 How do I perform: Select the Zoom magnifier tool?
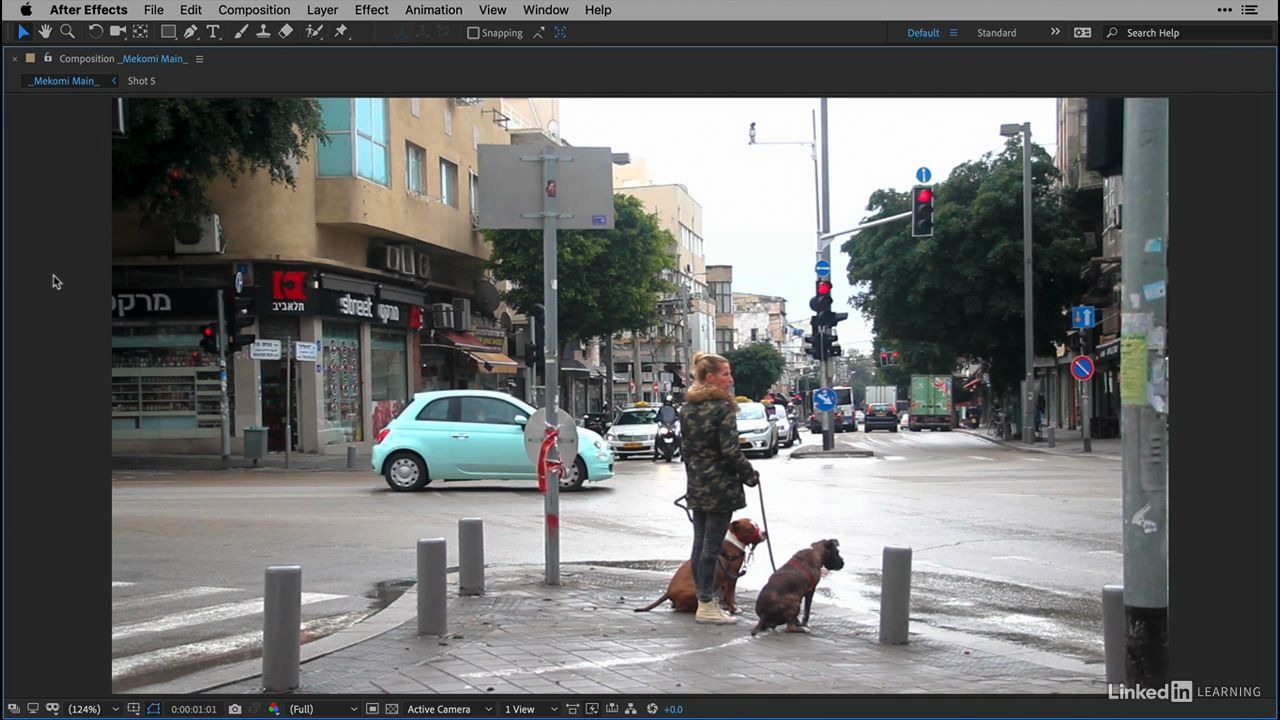click(x=67, y=32)
